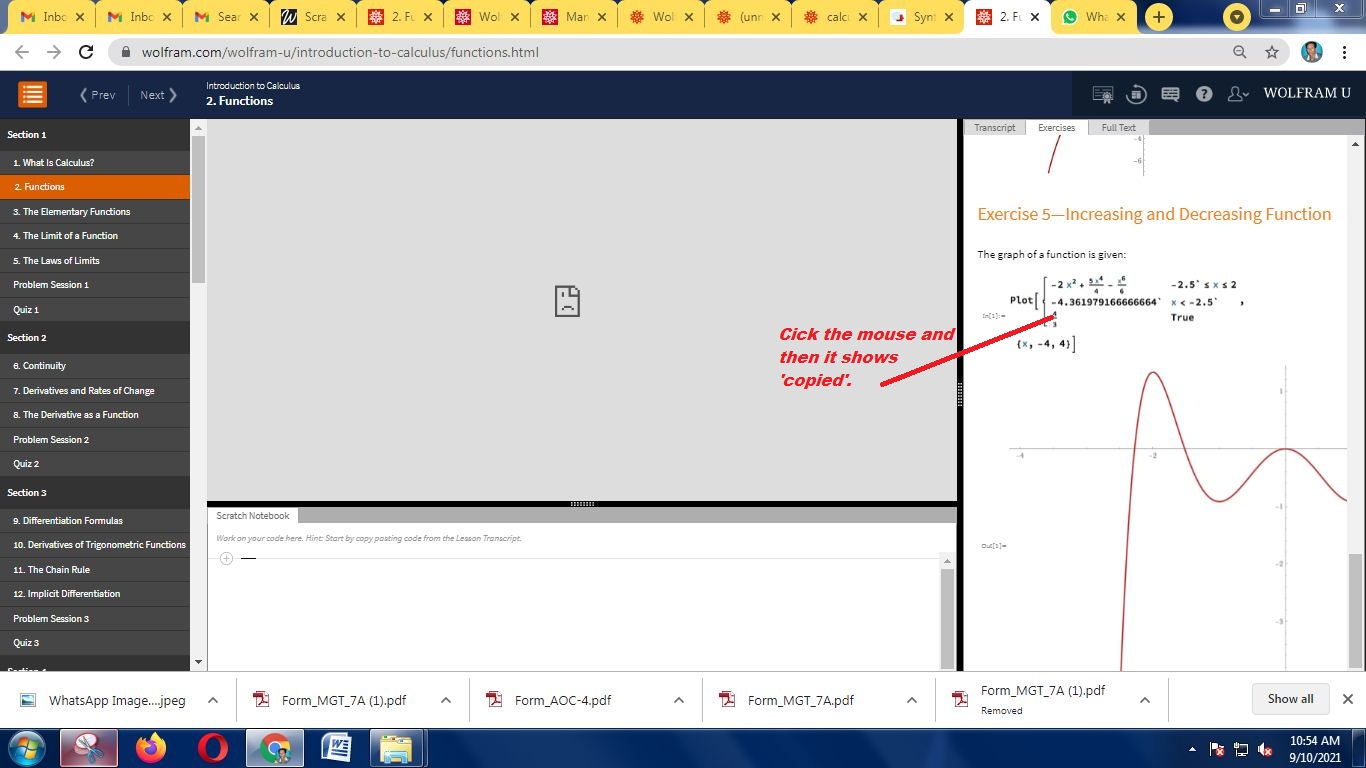Open the certificate icon in course header
This screenshot has height=768, width=1366.
pyautogui.click(x=1103, y=94)
